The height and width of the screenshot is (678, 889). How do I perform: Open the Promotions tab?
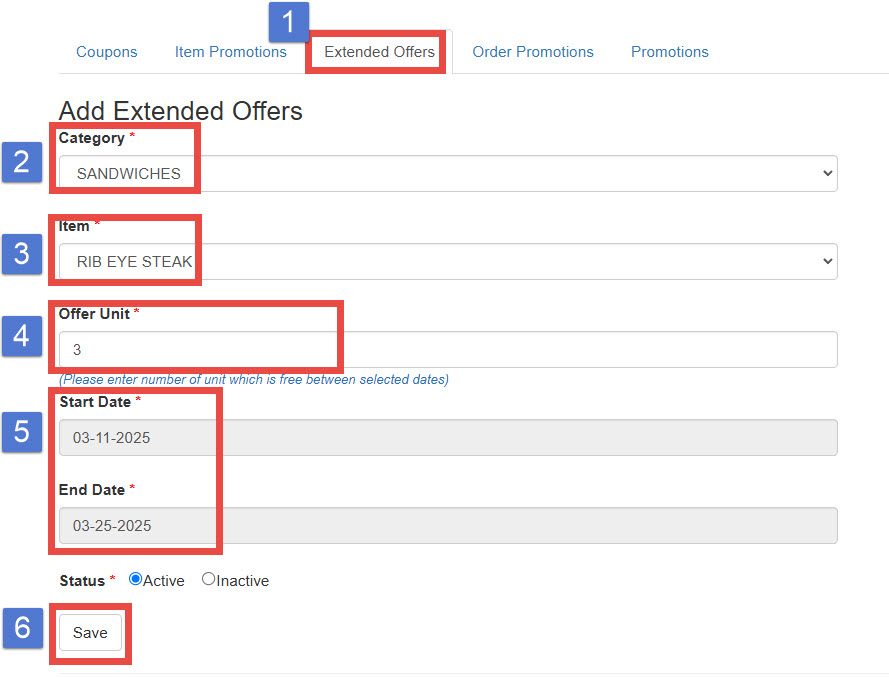pos(669,52)
